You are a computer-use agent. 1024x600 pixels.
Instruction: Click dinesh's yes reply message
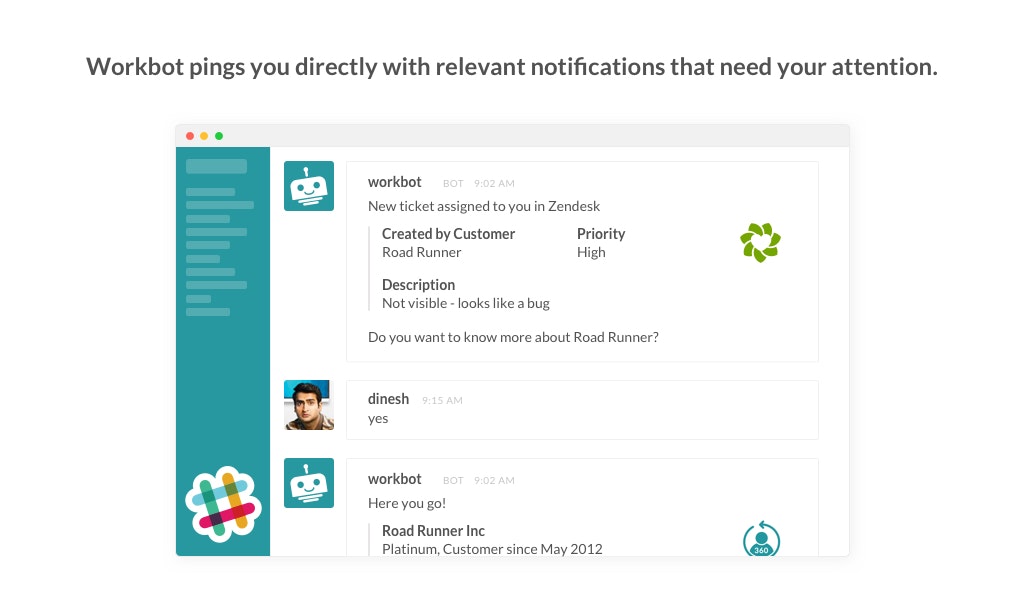pos(378,418)
